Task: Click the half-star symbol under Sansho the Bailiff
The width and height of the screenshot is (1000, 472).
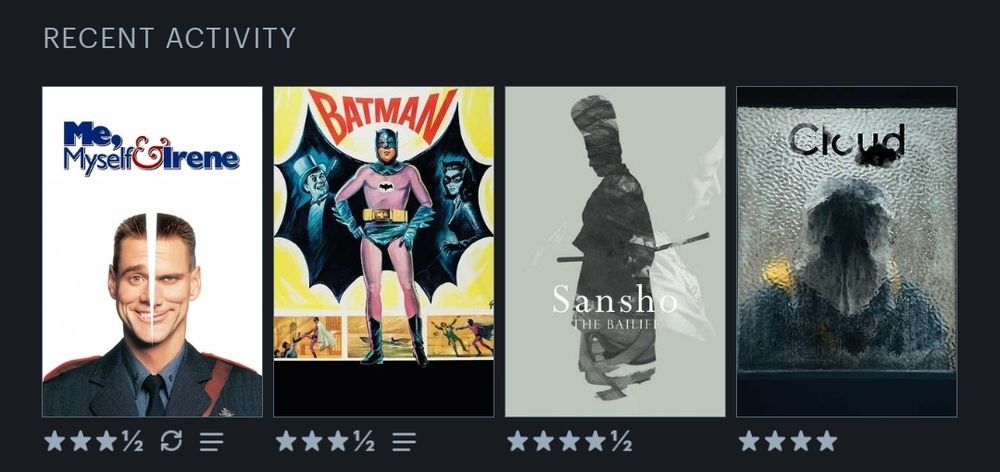Action: tap(621, 441)
